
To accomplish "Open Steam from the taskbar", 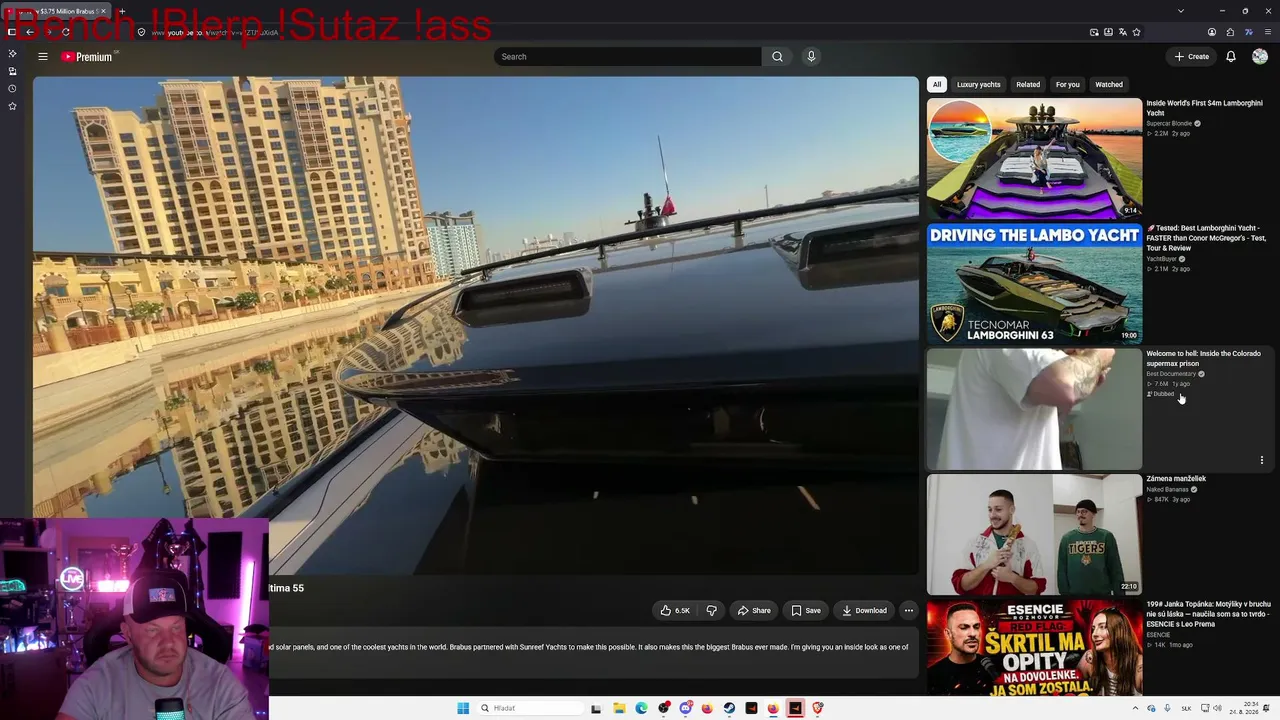I will pos(729,708).
